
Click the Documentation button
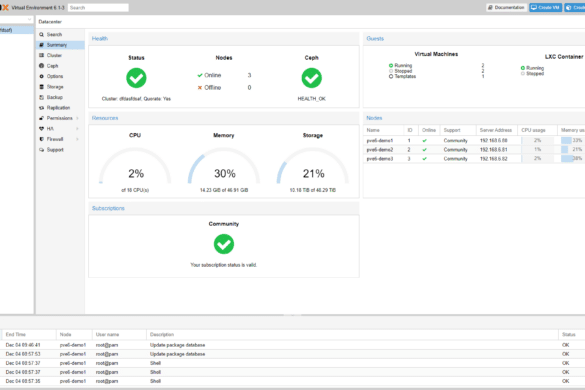506,7
